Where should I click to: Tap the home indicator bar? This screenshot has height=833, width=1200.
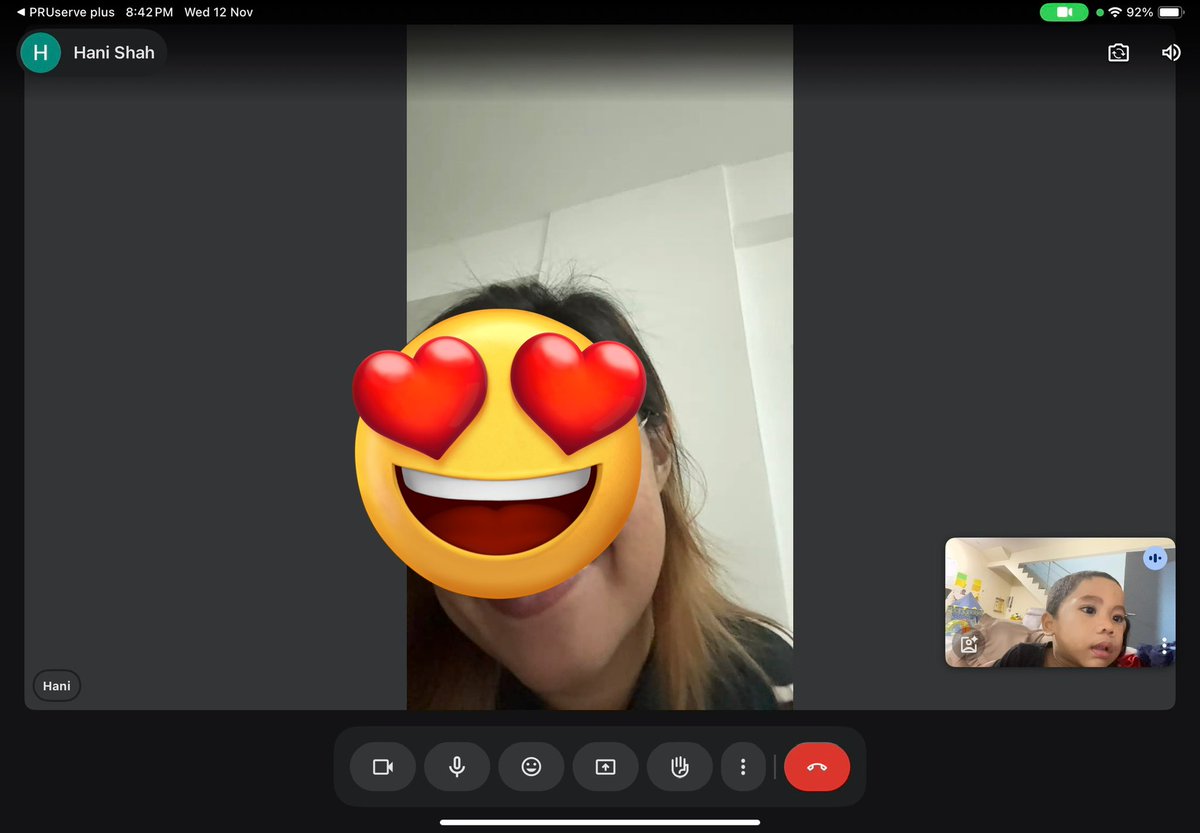tap(600, 822)
